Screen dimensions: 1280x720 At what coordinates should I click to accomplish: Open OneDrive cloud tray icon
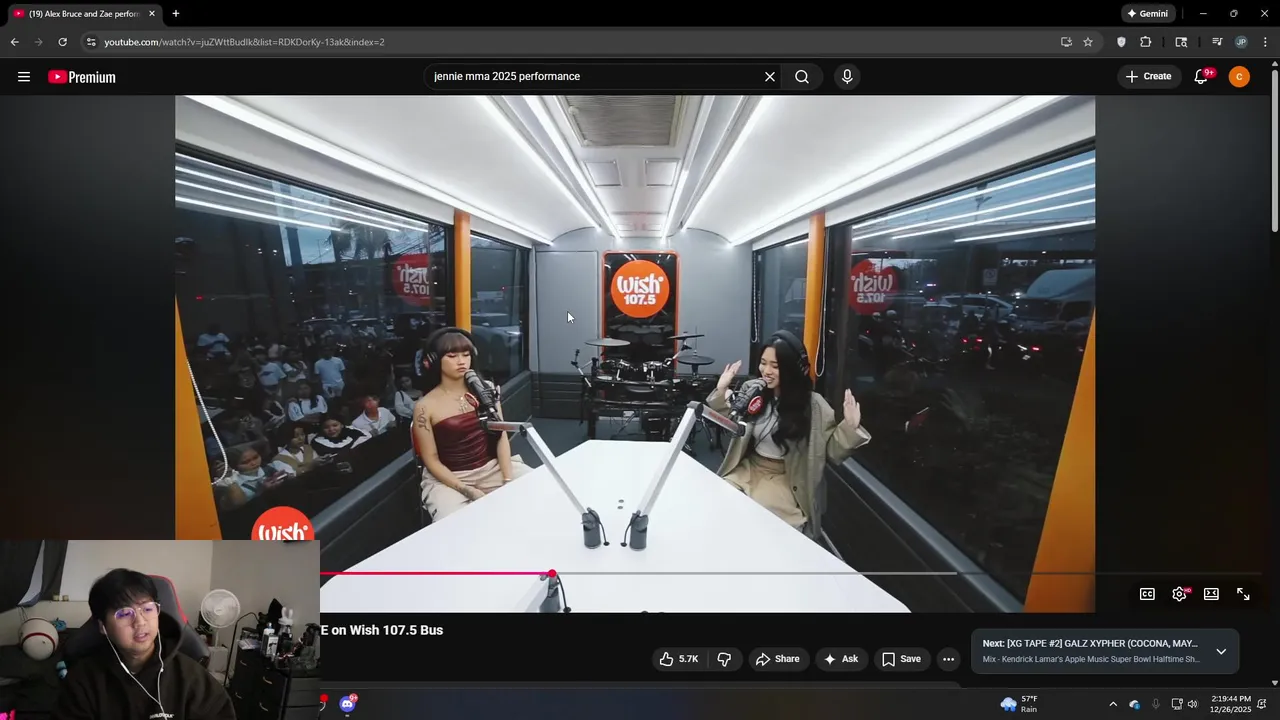[1134, 704]
